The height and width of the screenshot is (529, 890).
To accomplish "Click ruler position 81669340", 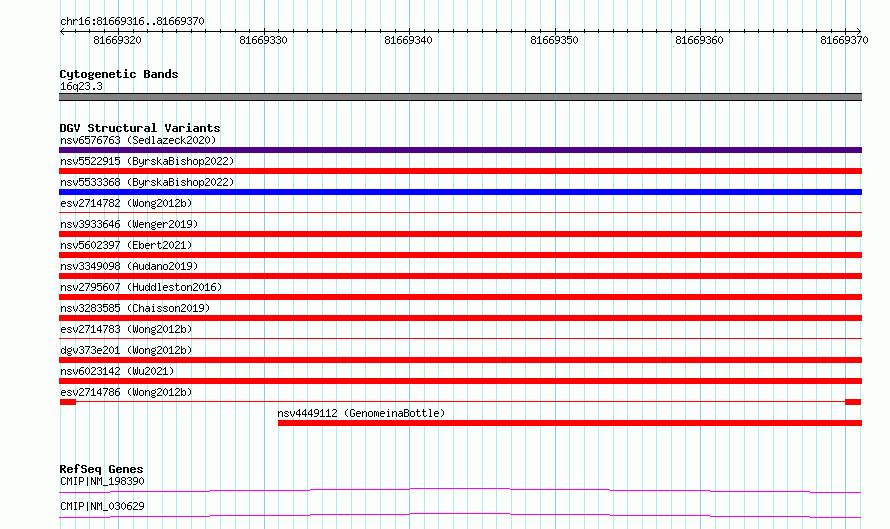I will coord(409,40).
